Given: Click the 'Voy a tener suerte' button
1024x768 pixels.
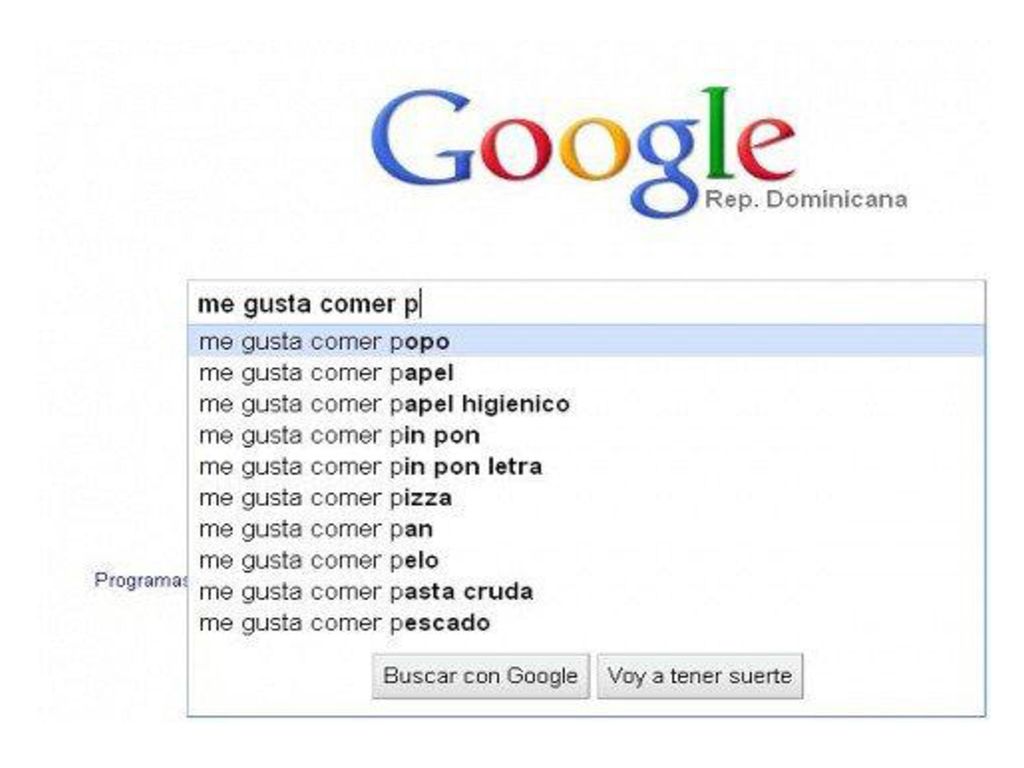Looking at the screenshot, I should 700,676.
